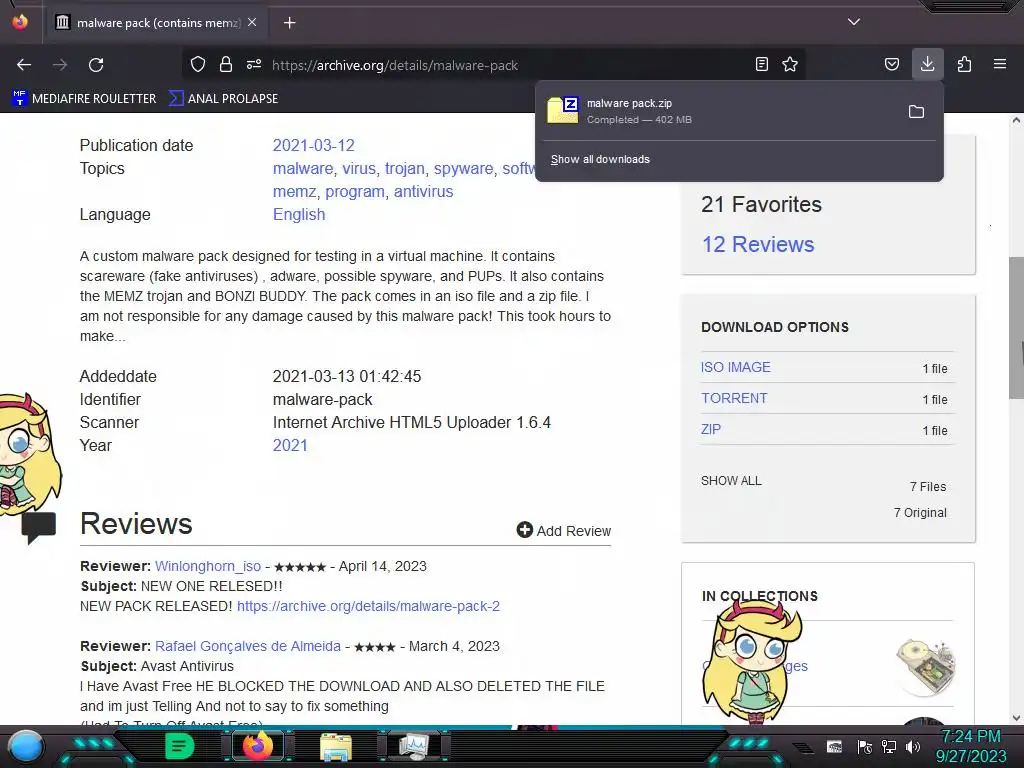Open reviewer Rafael Gonçalves de Almeida profile
The height and width of the screenshot is (768, 1024).
(248, 646)
